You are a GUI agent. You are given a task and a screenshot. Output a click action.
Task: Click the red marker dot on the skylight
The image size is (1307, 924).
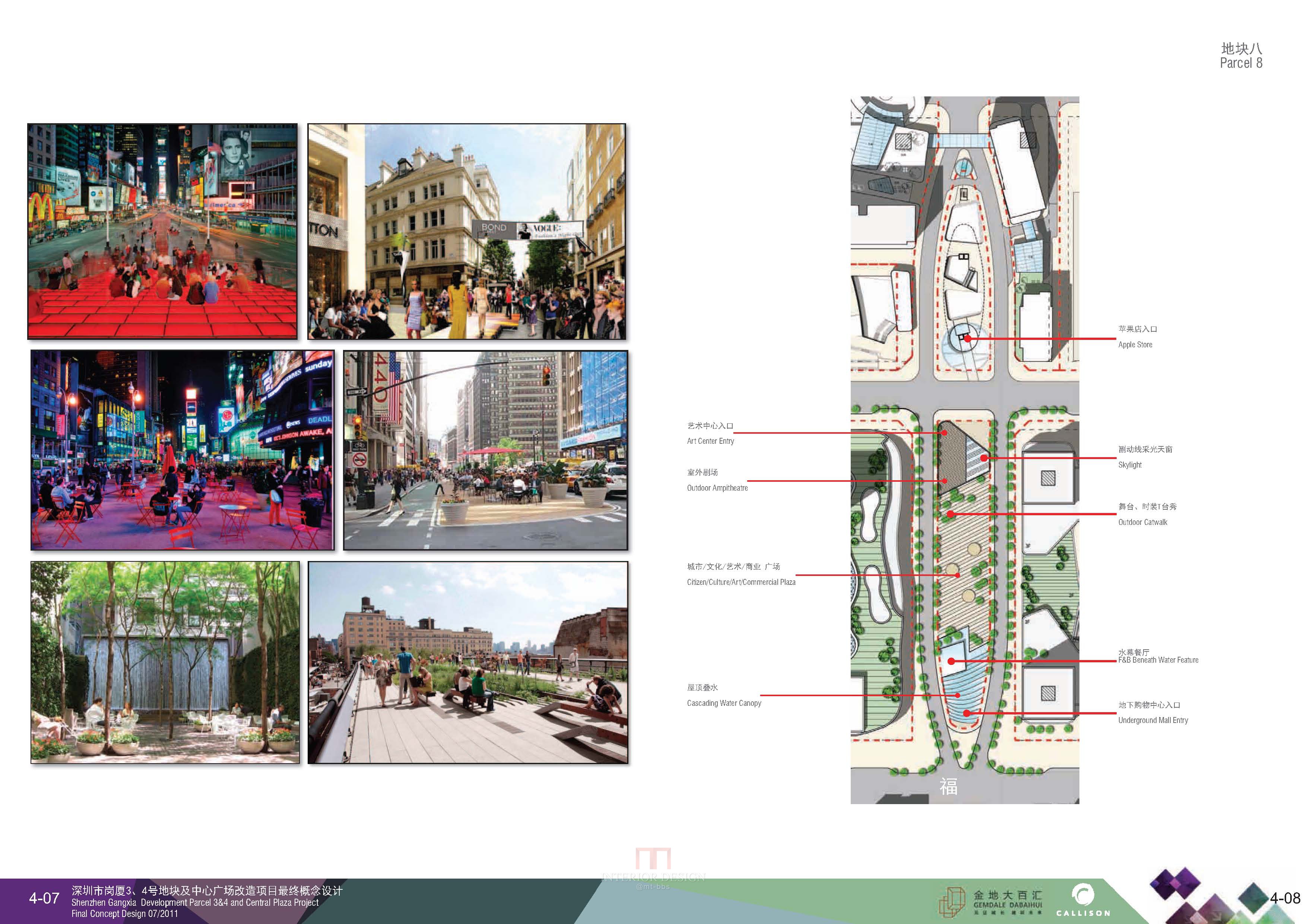tap(983, 458)
